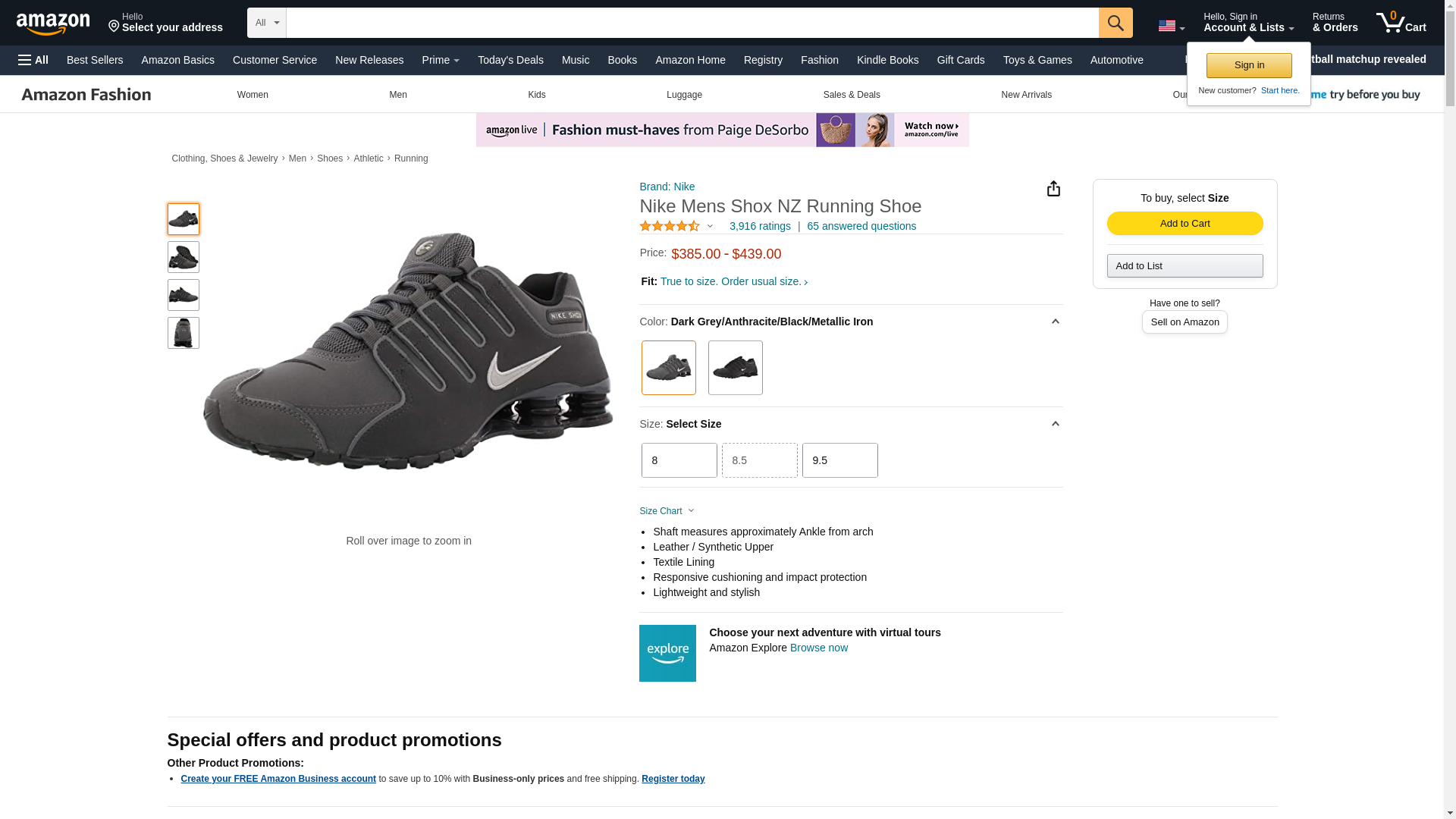Click the Amazon logo
The width and height of the screenshot is (1456, 819).
pyautogui.click(x=53, y=24)
